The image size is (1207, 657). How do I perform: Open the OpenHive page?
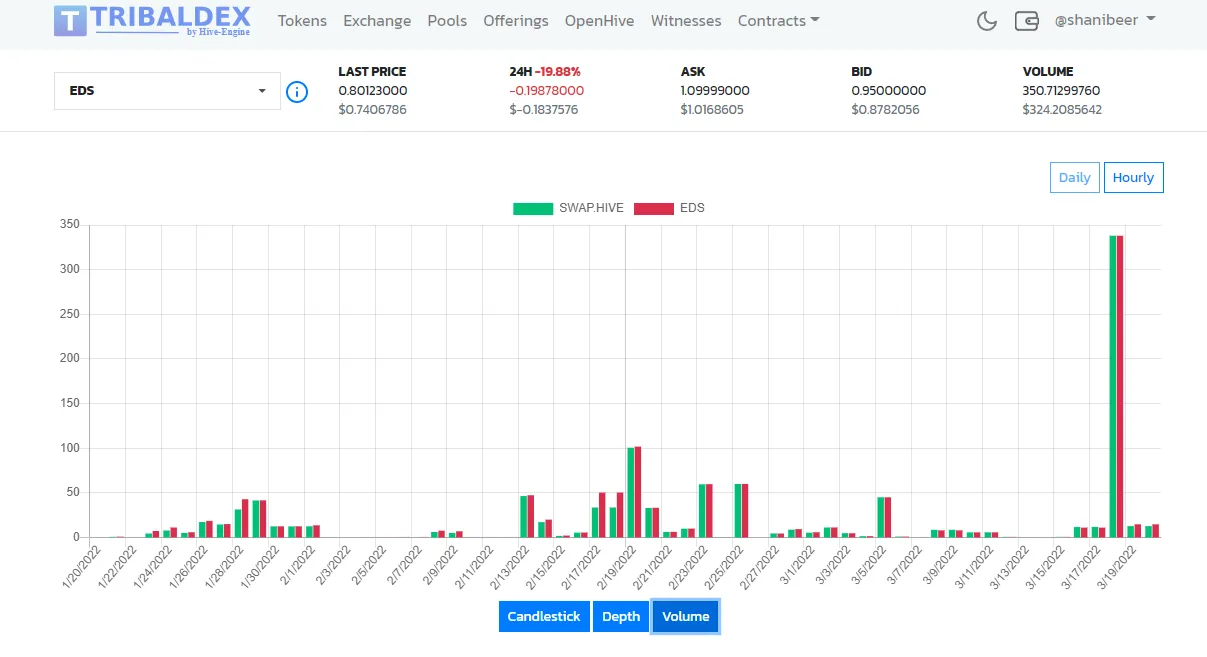pyautogui.click(x=599, y=20)
